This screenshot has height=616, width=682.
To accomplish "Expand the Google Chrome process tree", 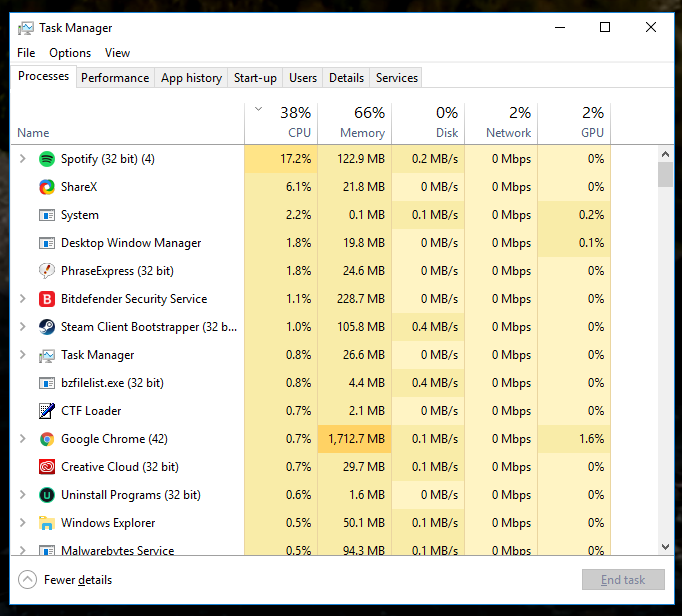I will (x=23, y=439).
